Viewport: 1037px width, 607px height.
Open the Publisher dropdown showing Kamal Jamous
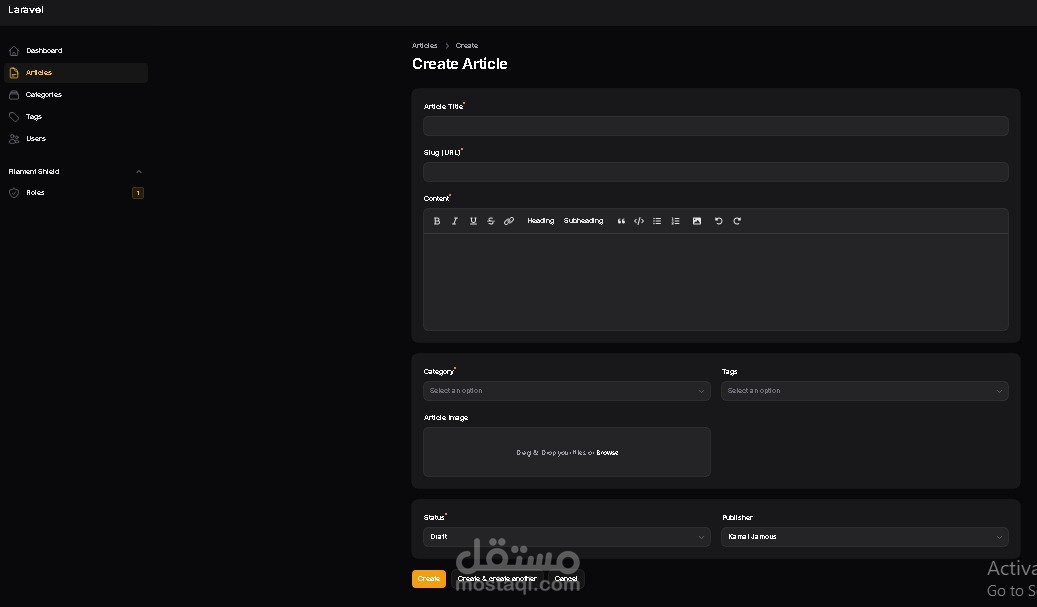pyautogui.click(x=864, y=537)
